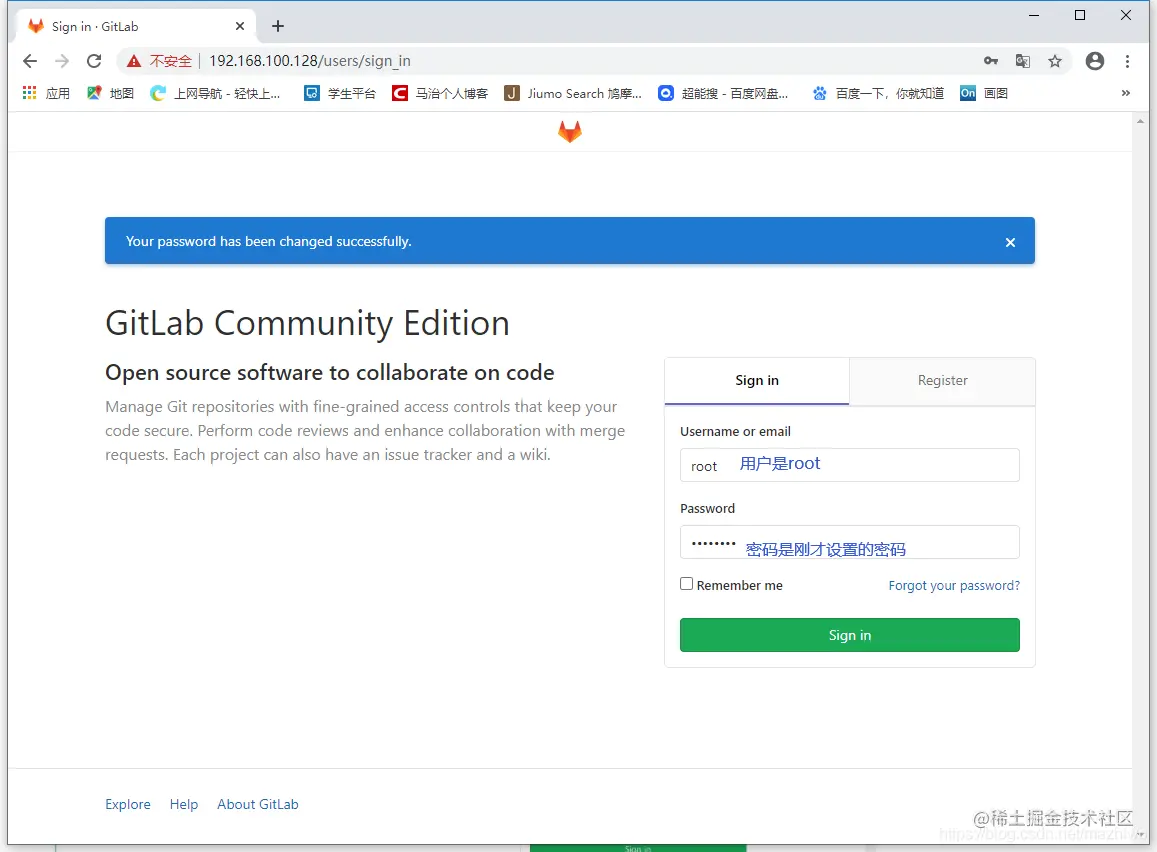The width and height of the screenshot is (1157, 852).
Task: Open the 画图 bookmark
Action: [984, 93]
